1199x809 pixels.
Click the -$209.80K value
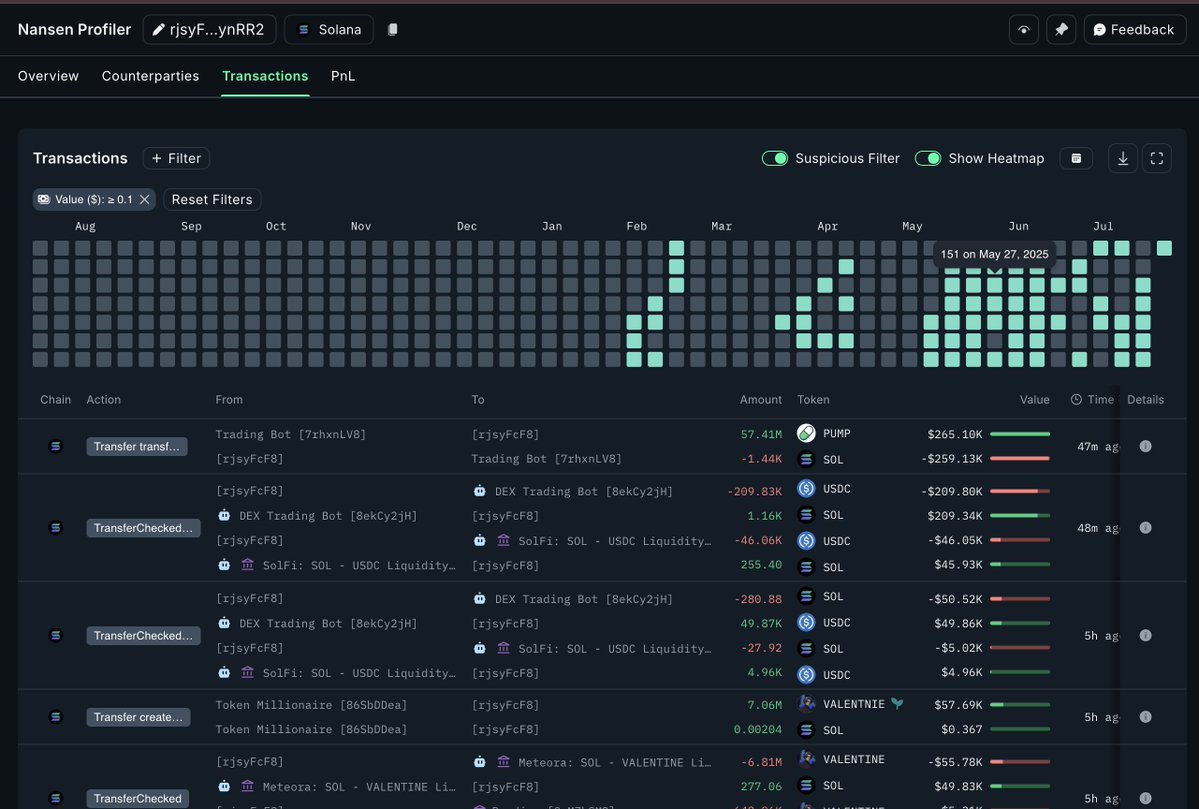click(951, 491)
